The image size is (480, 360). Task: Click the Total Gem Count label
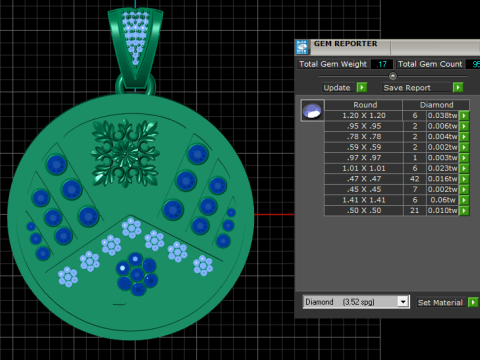pos(430,64)
